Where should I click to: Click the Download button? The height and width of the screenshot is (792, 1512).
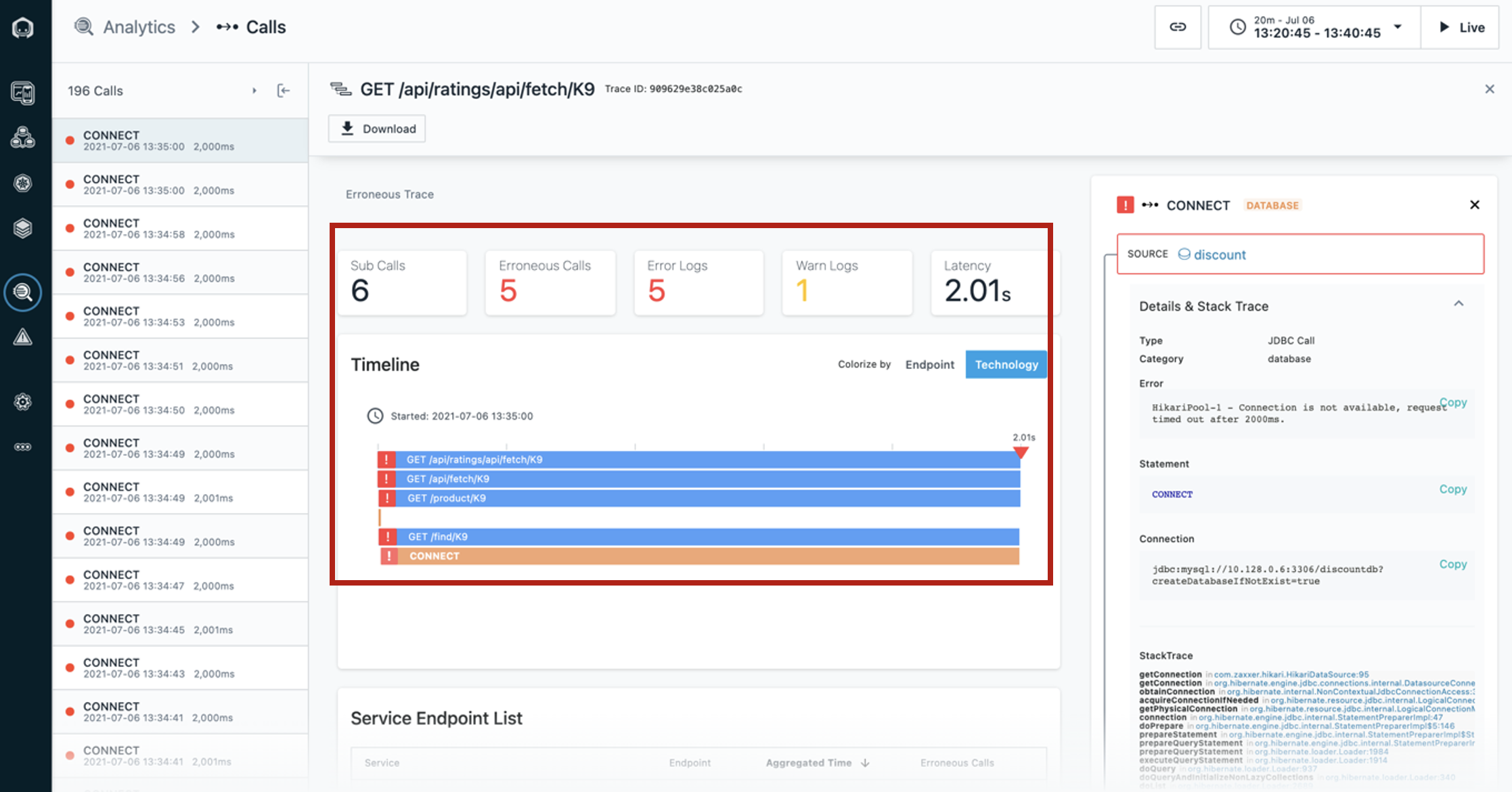point(377,129)
